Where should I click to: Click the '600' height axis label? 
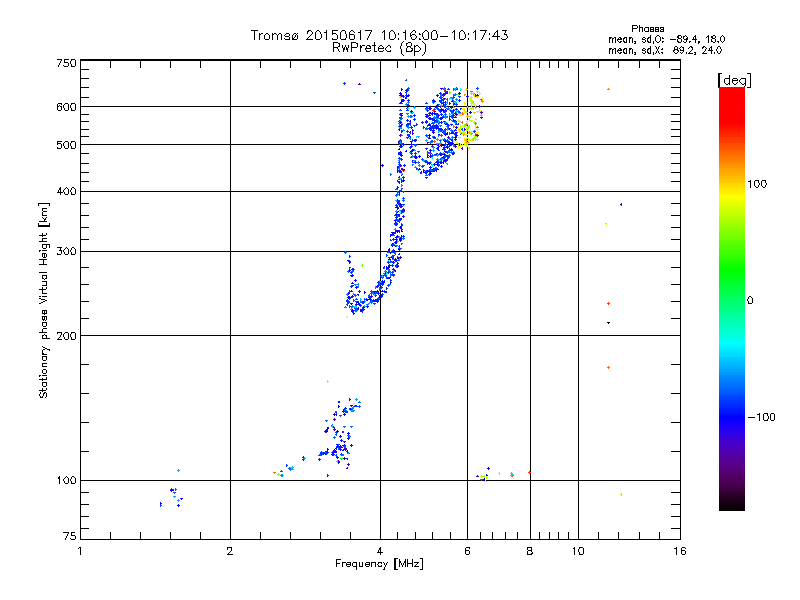pos(66,107)
